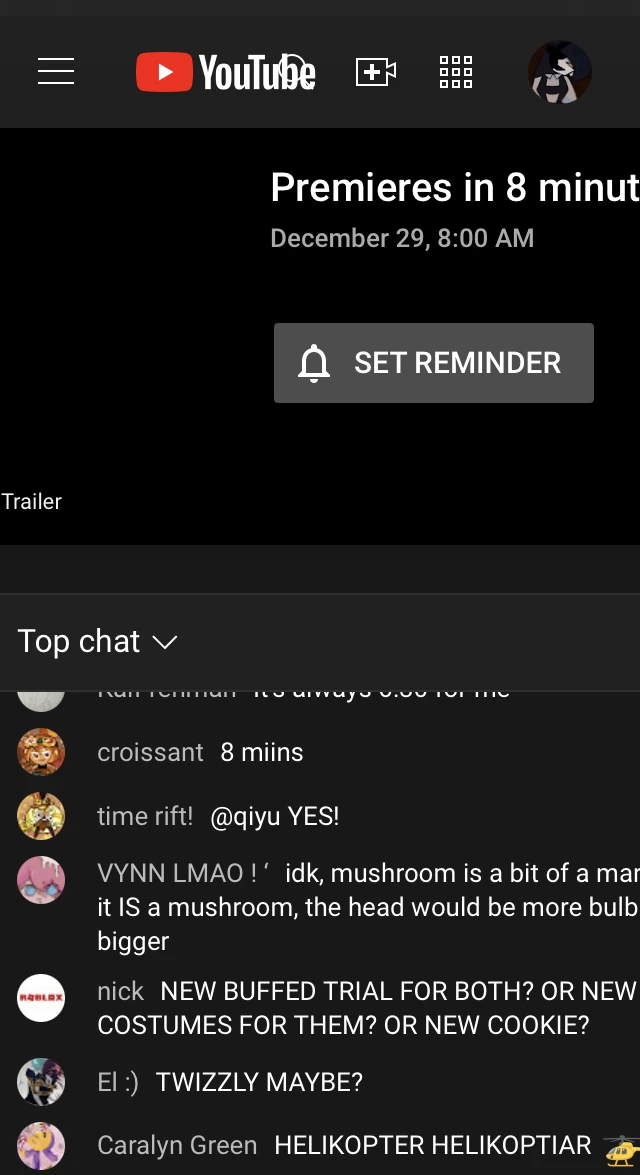This screenshot has height=1175, width=640.
Task: Open the Create video camera icon
Action: click(375, 72)
